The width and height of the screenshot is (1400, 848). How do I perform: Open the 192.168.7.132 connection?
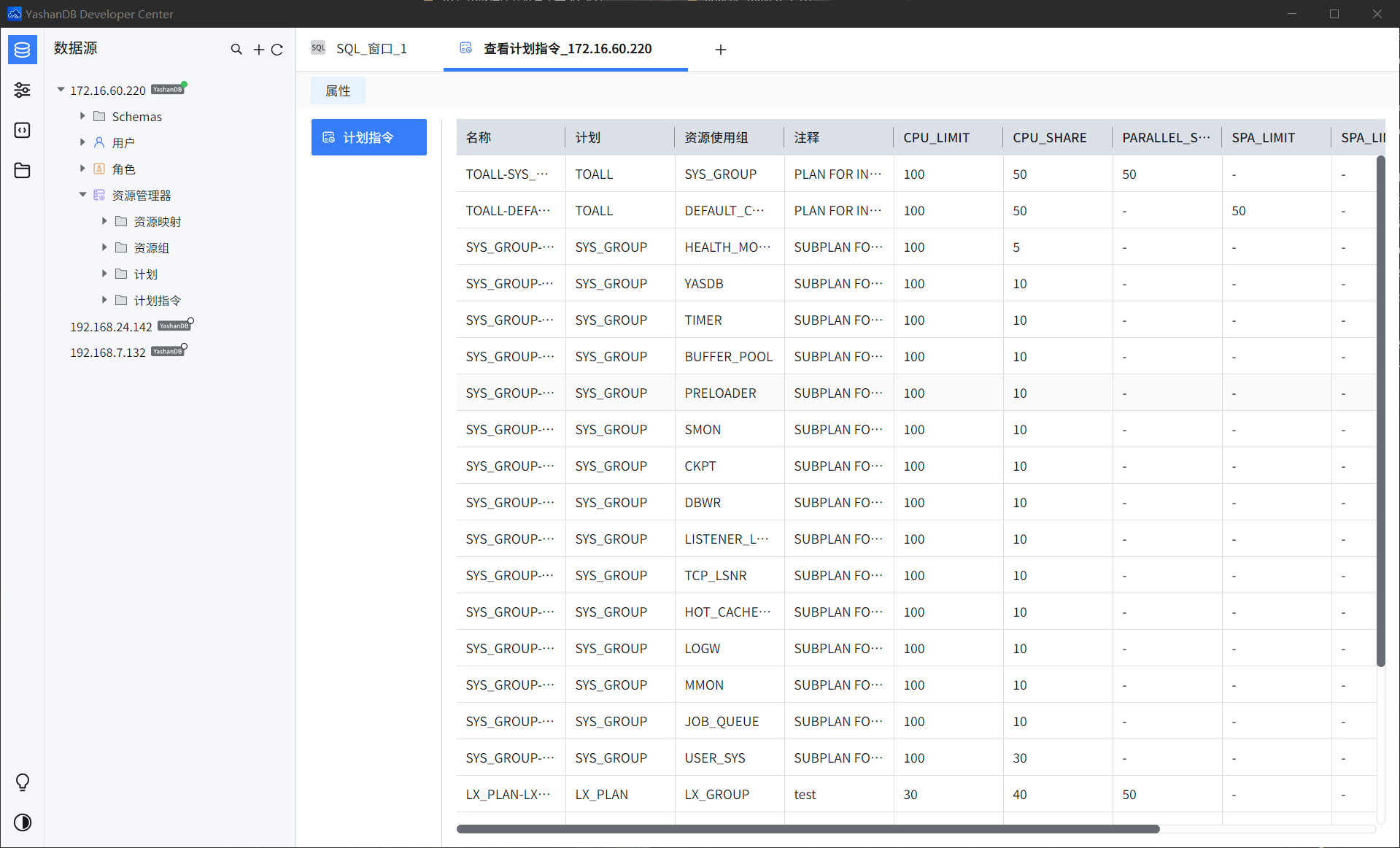[108, 352]
